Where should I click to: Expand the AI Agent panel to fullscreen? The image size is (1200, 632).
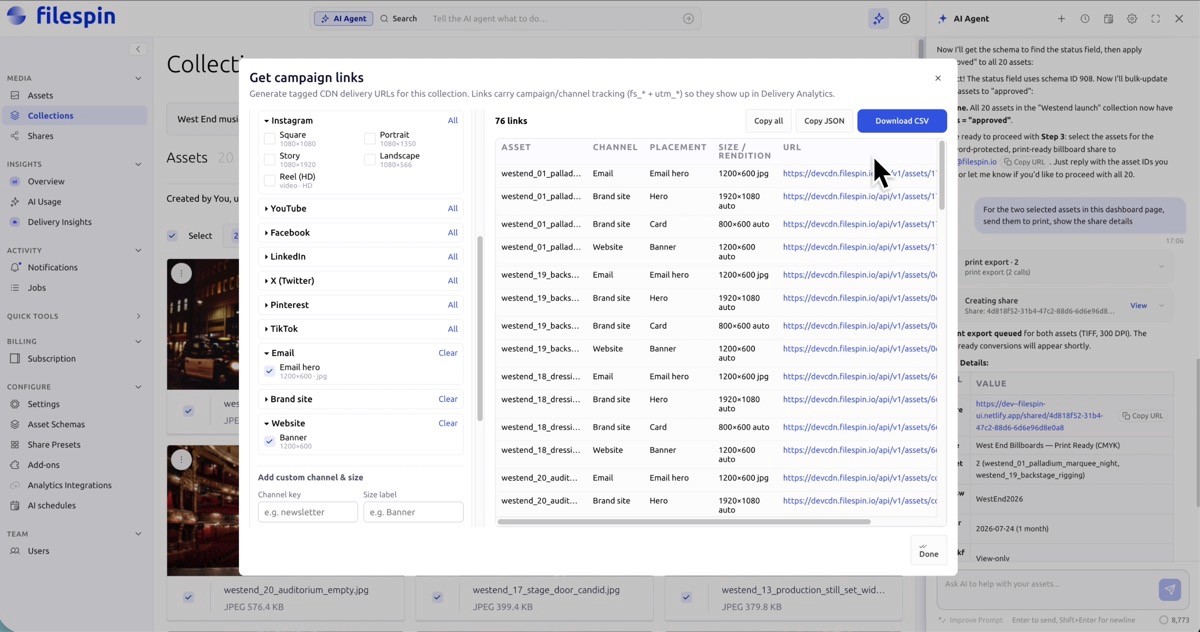1156,19
